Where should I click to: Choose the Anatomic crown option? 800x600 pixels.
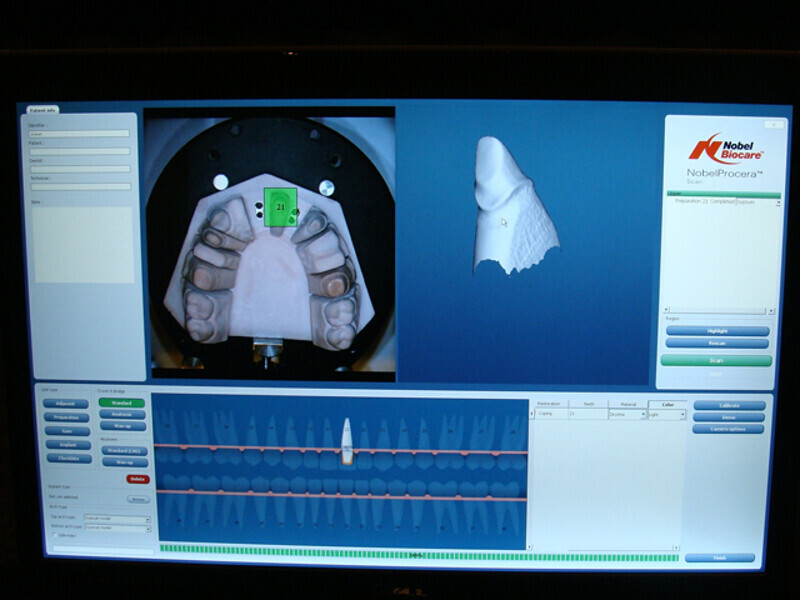(x=121, y=415)
